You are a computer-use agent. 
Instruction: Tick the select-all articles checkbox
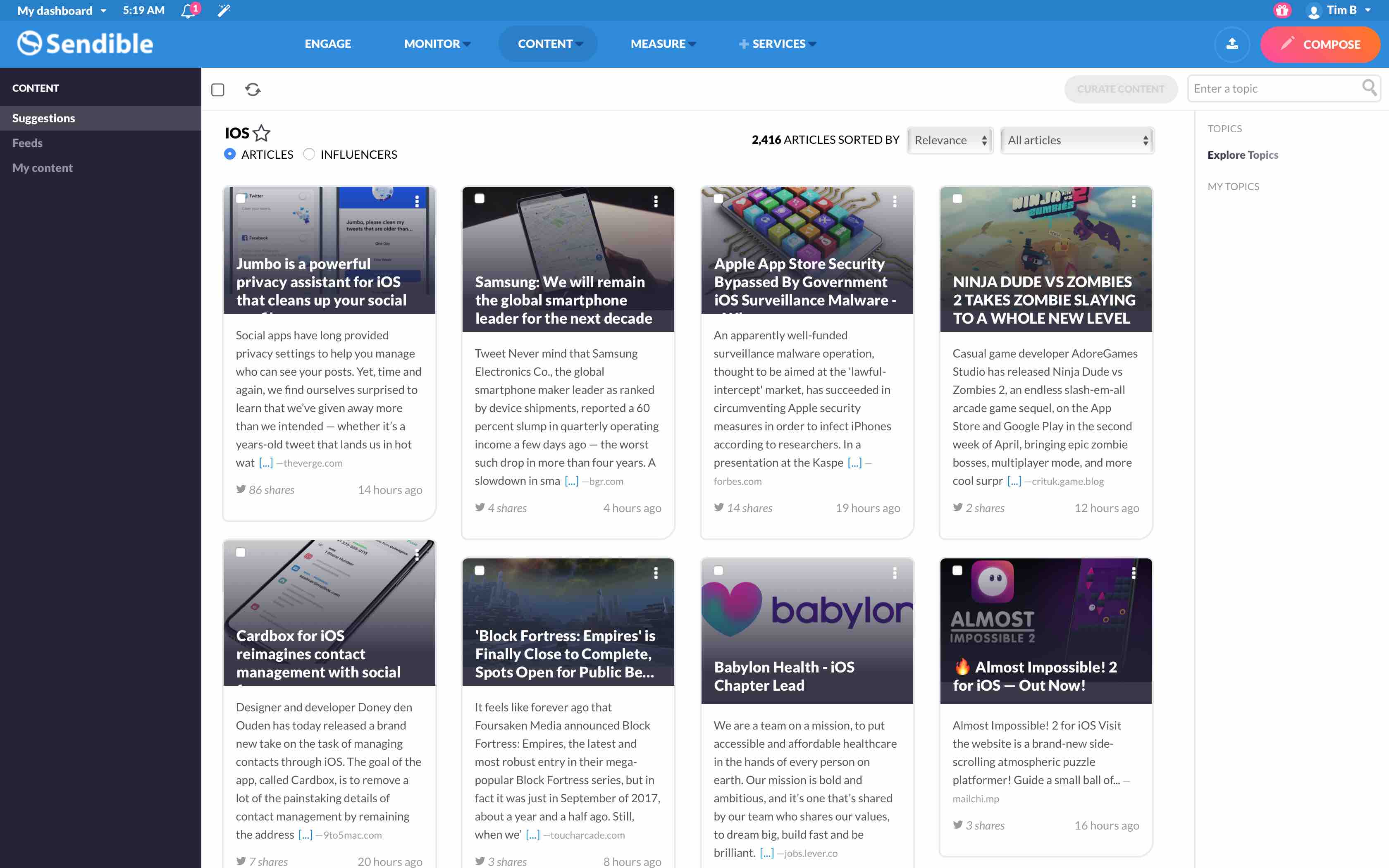[217, 90]
